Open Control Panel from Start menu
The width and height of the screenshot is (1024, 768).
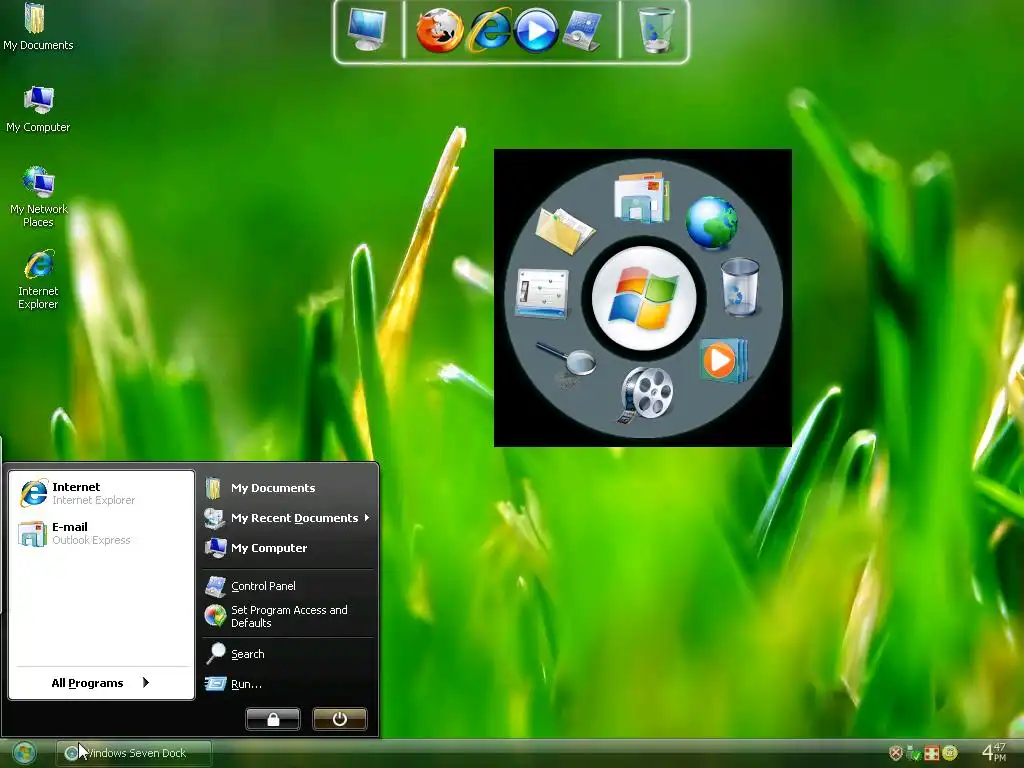click(x=288, y=586)
